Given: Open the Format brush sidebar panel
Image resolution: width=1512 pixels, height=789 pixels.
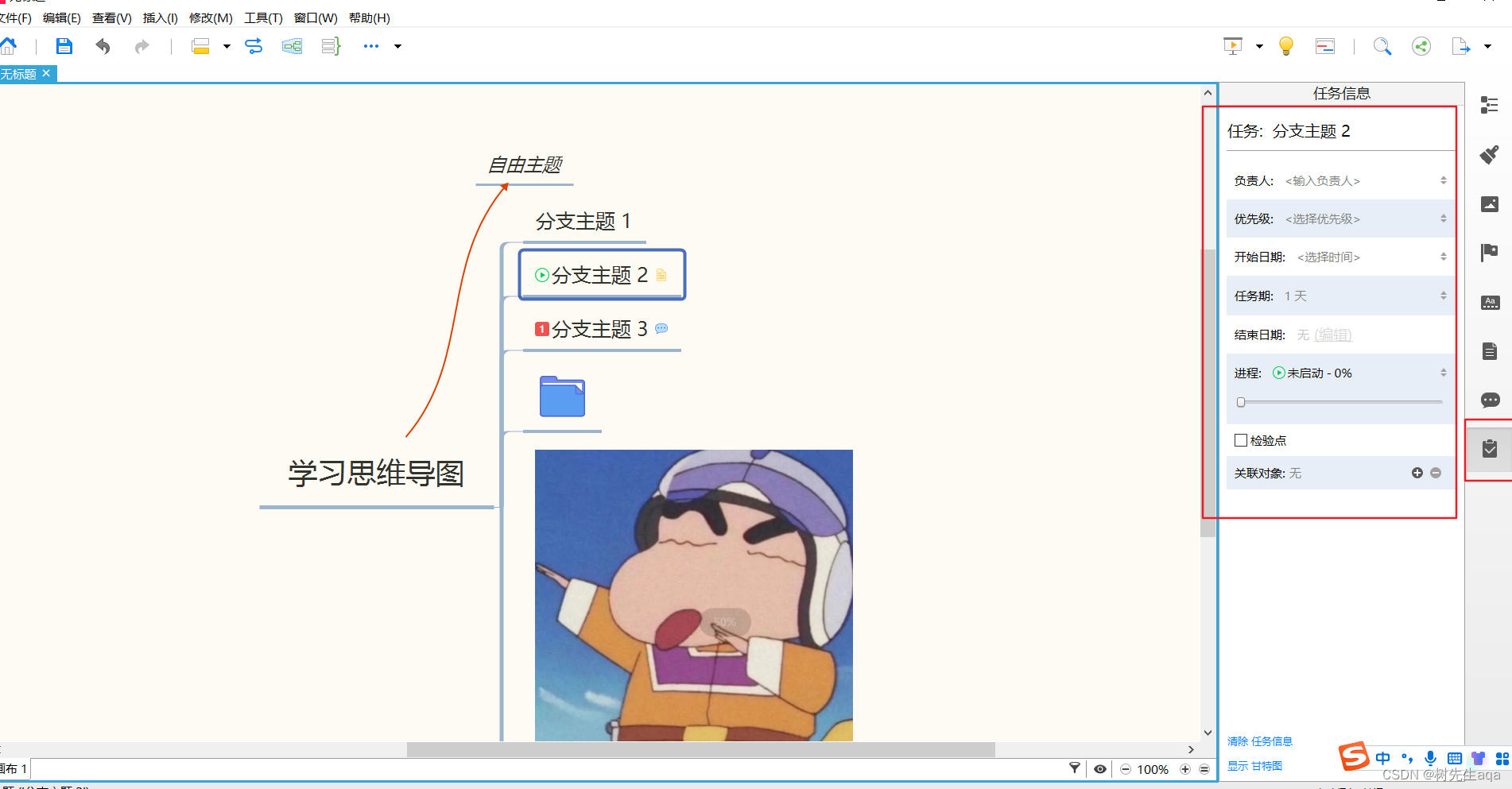Looking at the screenshot, I should coord(1490,154).
